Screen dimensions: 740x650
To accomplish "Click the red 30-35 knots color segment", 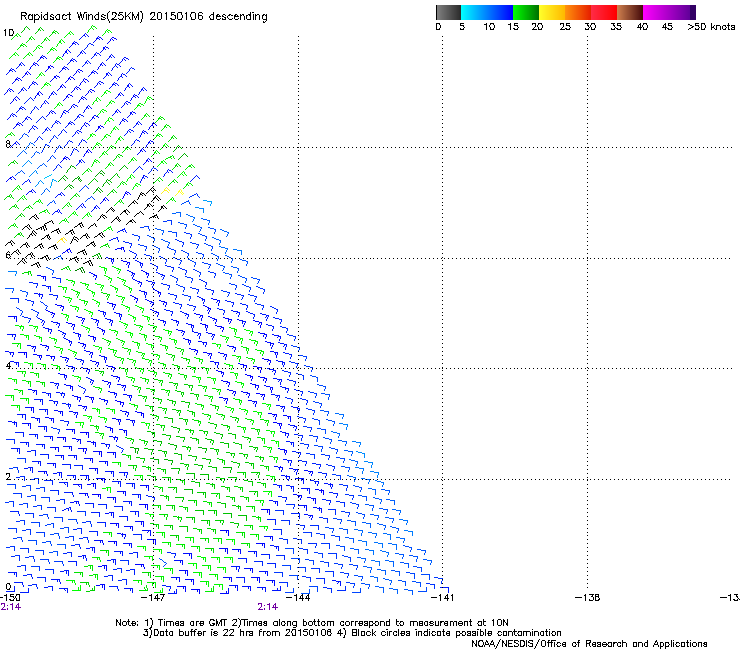I will pyautogui.click(x=604, y=12).
